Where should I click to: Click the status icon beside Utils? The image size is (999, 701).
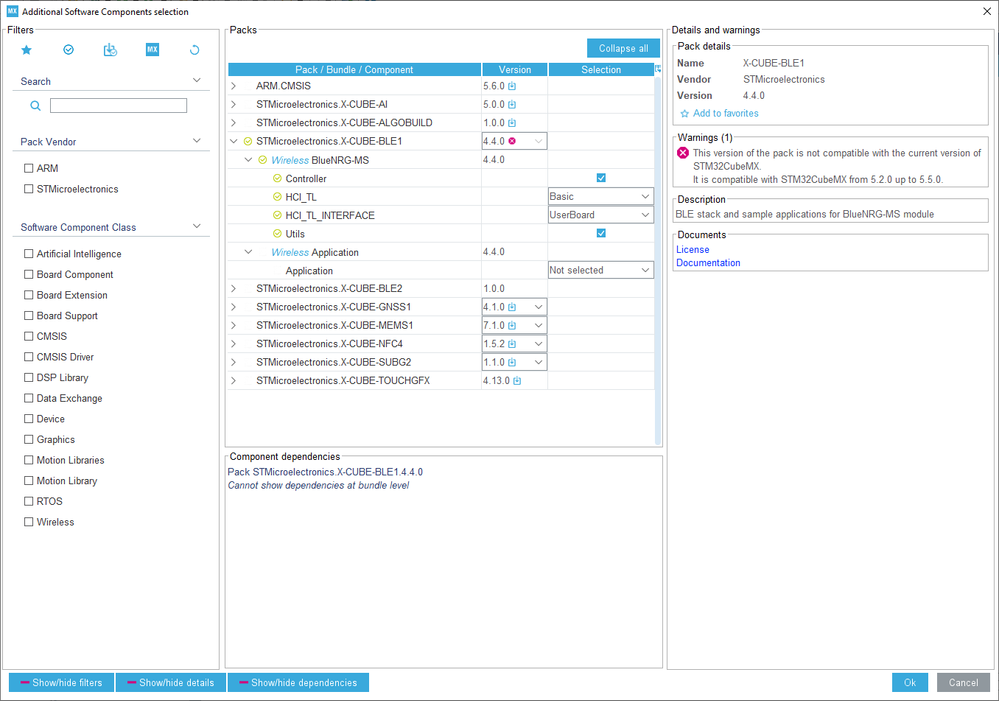[277, 234]
